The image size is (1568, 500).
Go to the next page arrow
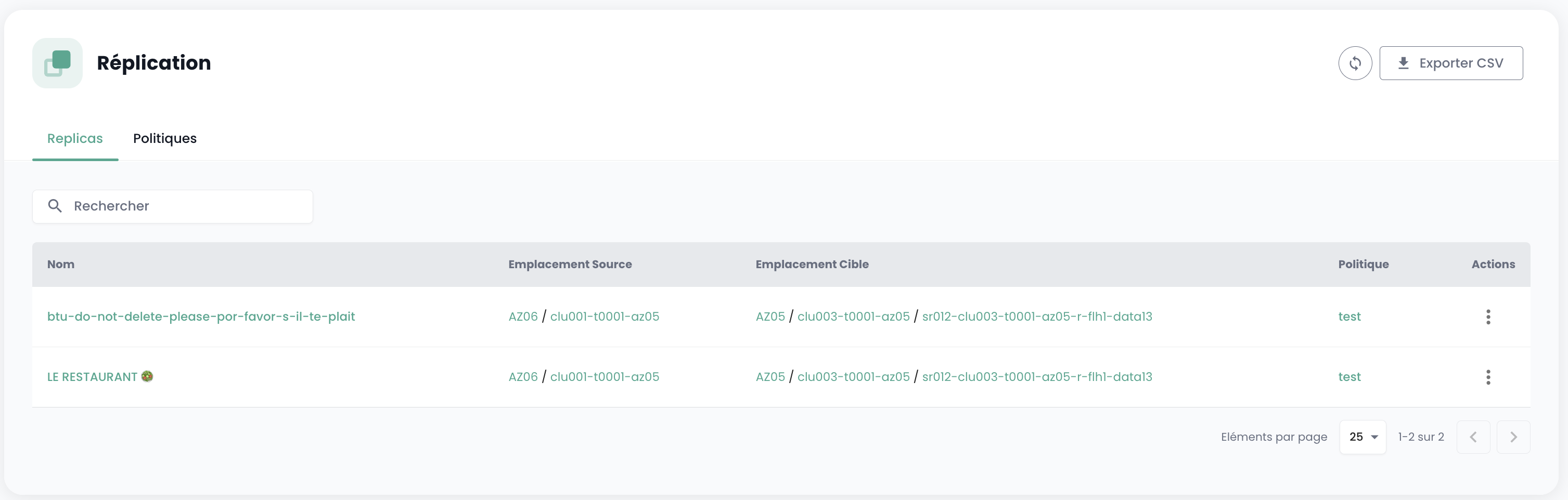click(1513, 437)
